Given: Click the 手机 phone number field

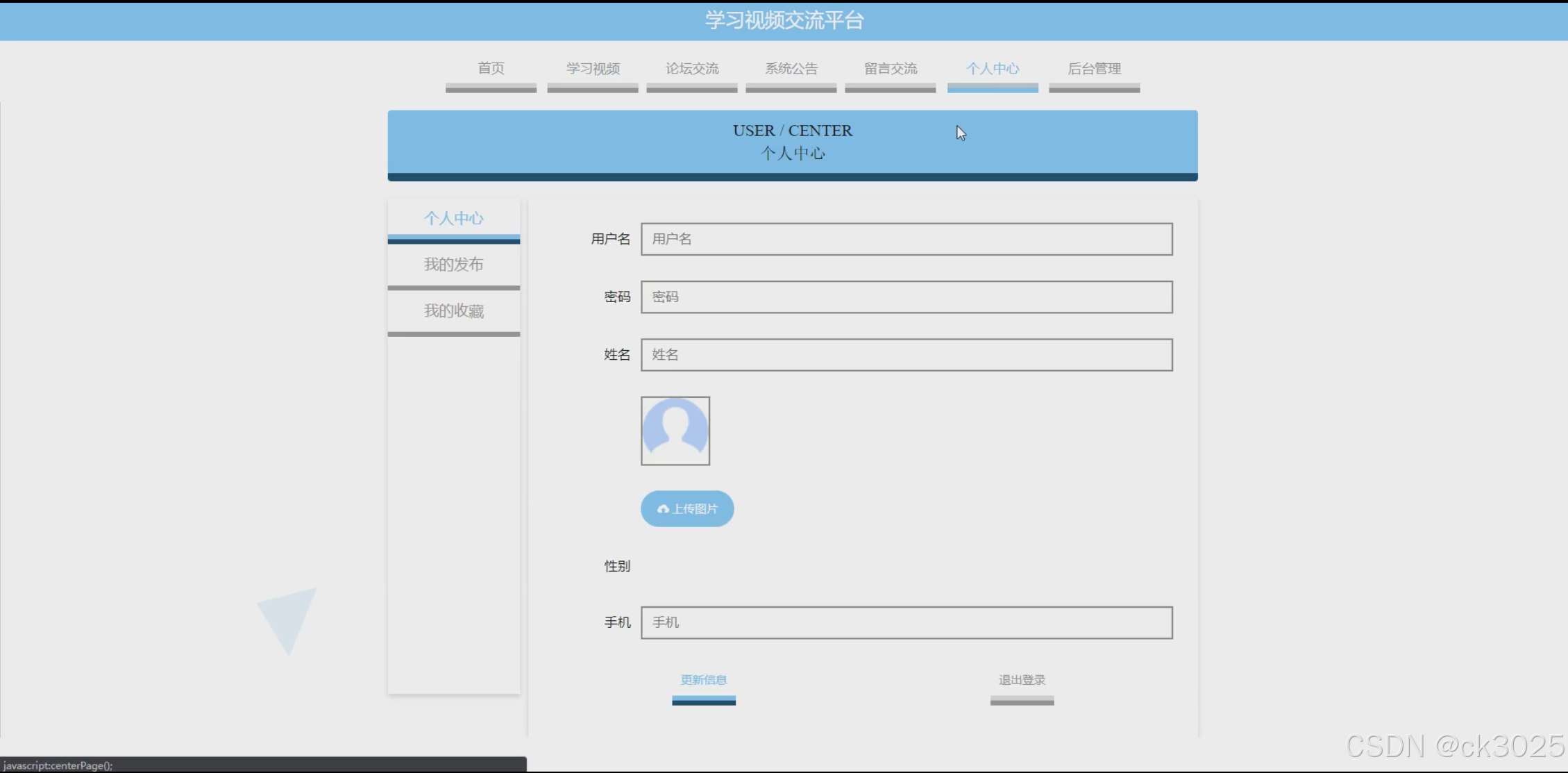Looking at the screenshot, I should (906, 622).
